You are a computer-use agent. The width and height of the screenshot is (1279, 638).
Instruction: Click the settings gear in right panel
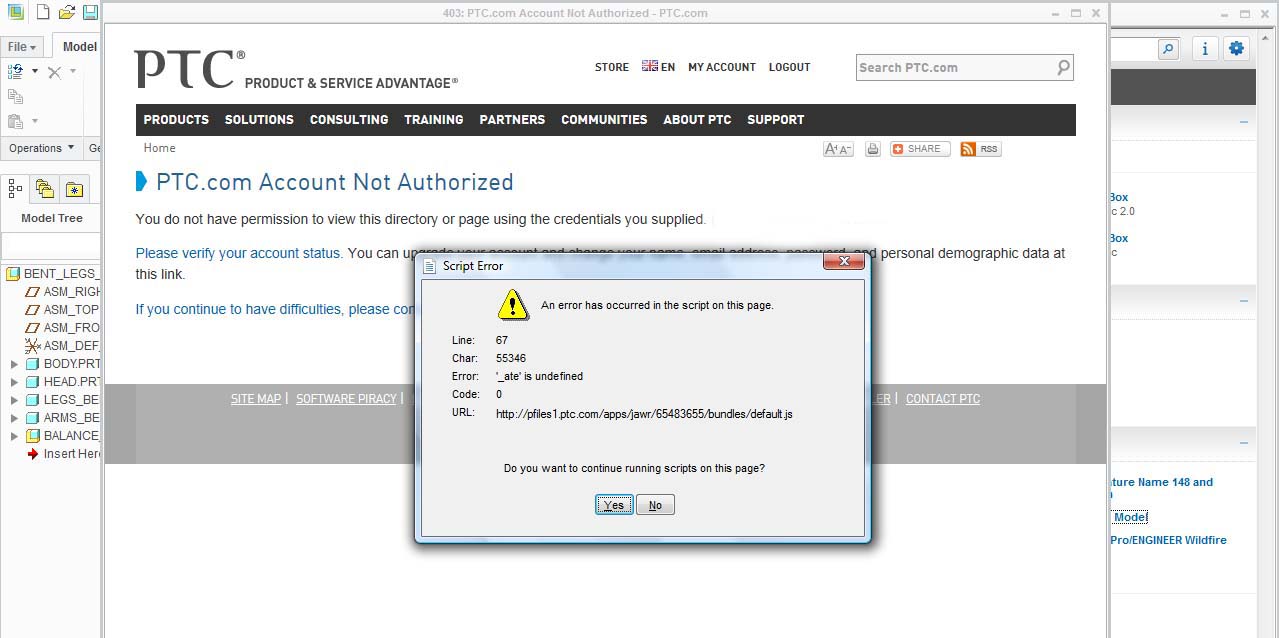click(x=1237, y=48)
